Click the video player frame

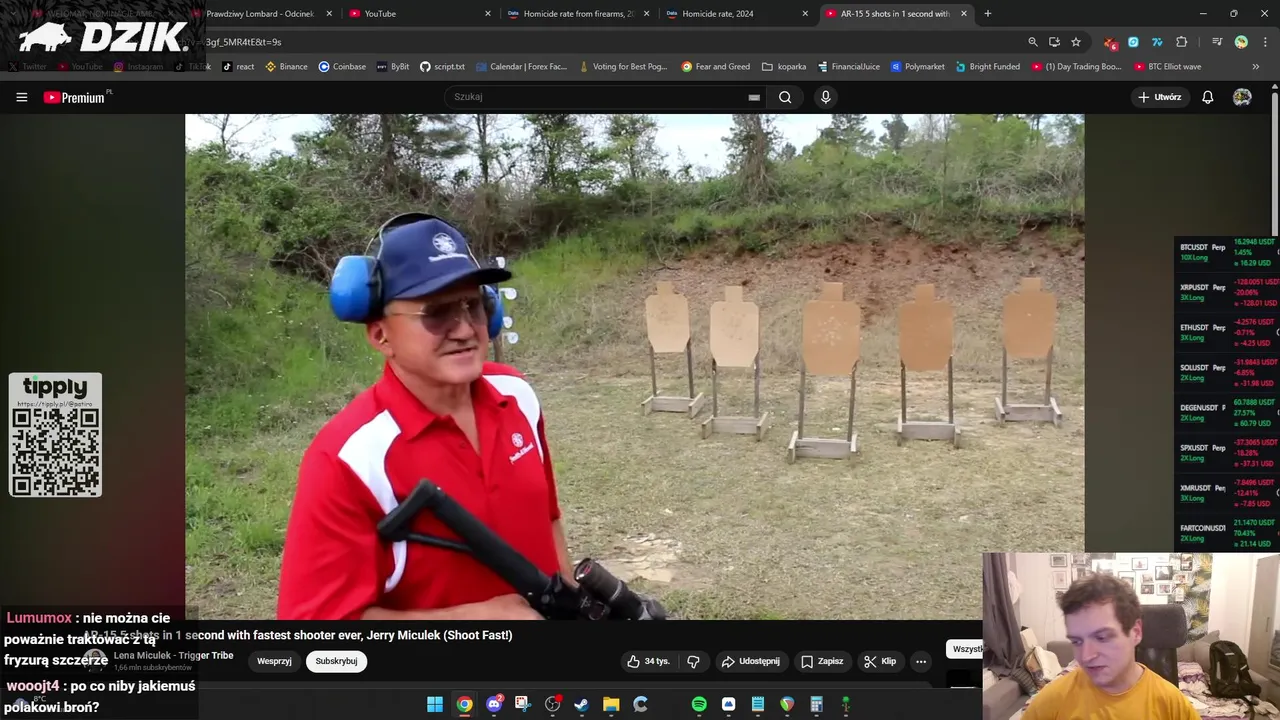point(634,366)
